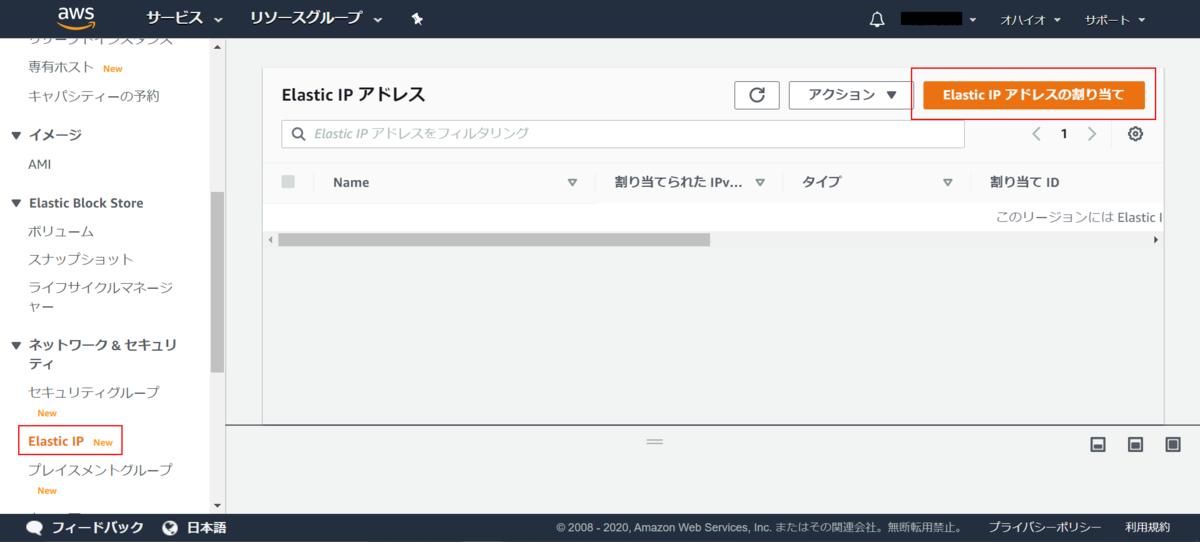Viewport: 1200px width, 542px height.
Task: Open the リソースグループ dropdown menu
Action: pos(316,19)
